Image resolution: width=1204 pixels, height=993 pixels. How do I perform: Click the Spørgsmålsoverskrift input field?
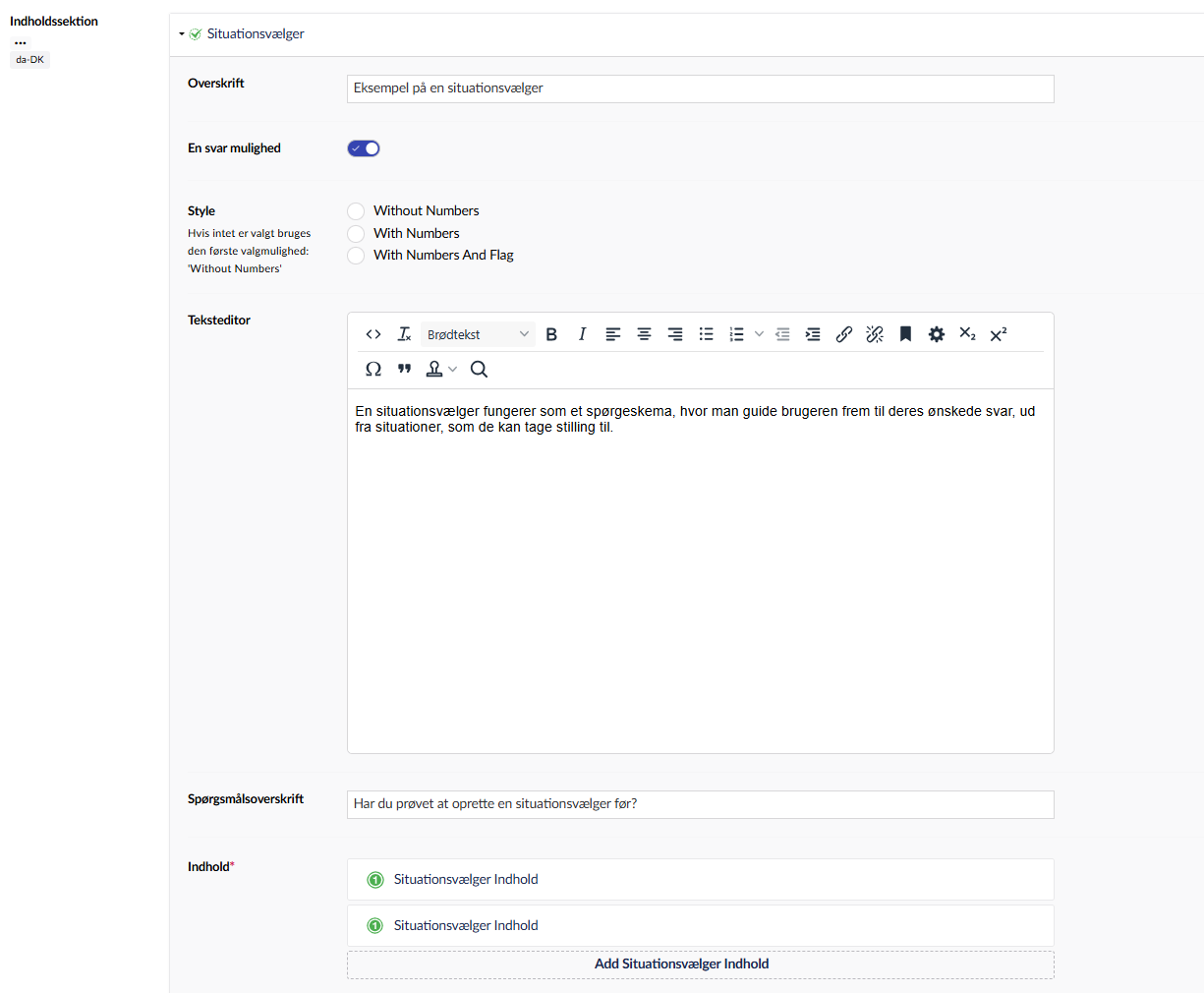(700, 804)
